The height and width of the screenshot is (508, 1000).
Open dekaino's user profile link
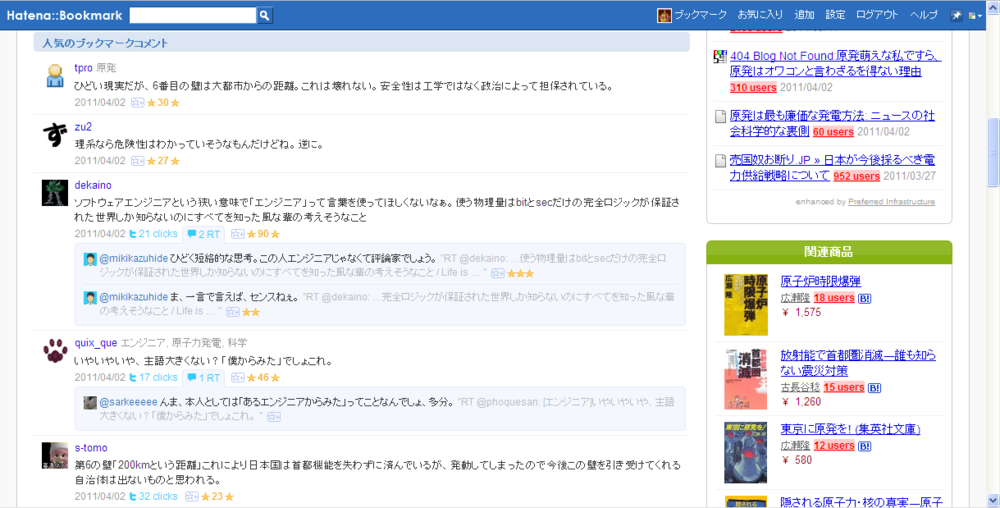pos(93,185)
